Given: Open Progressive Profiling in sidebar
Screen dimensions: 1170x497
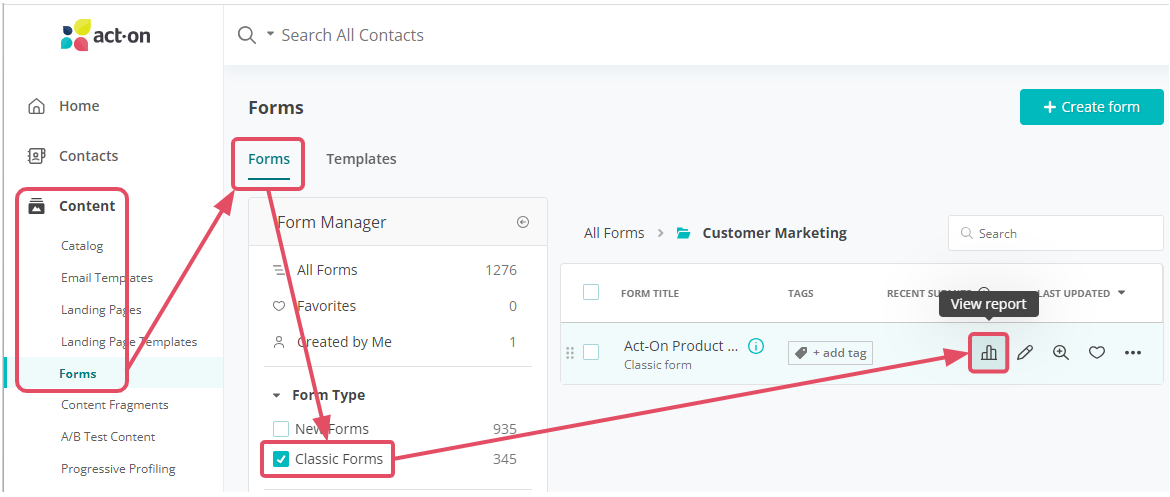Looking at the screenshot, I should (x=118, y=469).
